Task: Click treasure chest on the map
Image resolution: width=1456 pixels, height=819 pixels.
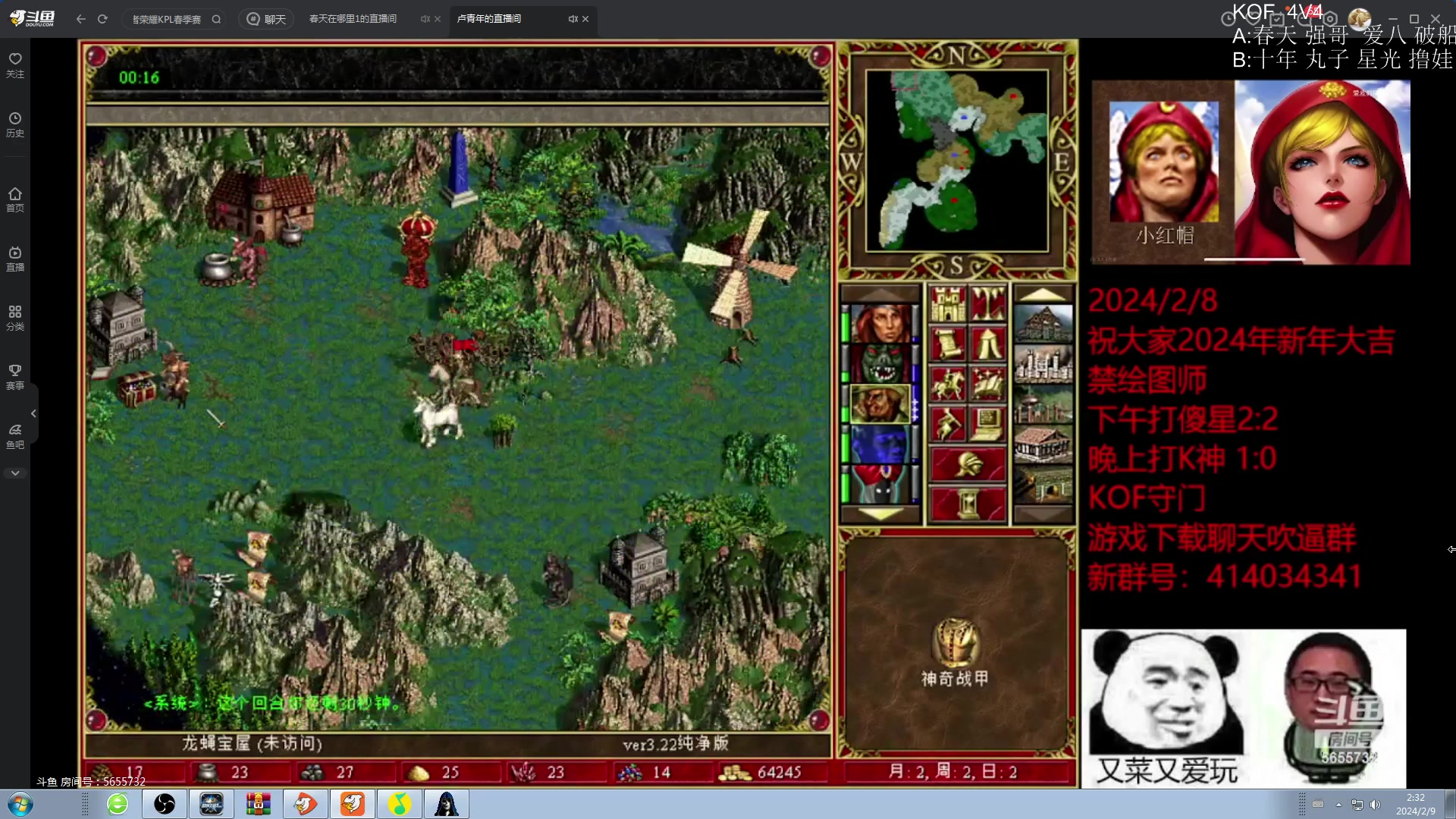Action: tap(136, 388)
